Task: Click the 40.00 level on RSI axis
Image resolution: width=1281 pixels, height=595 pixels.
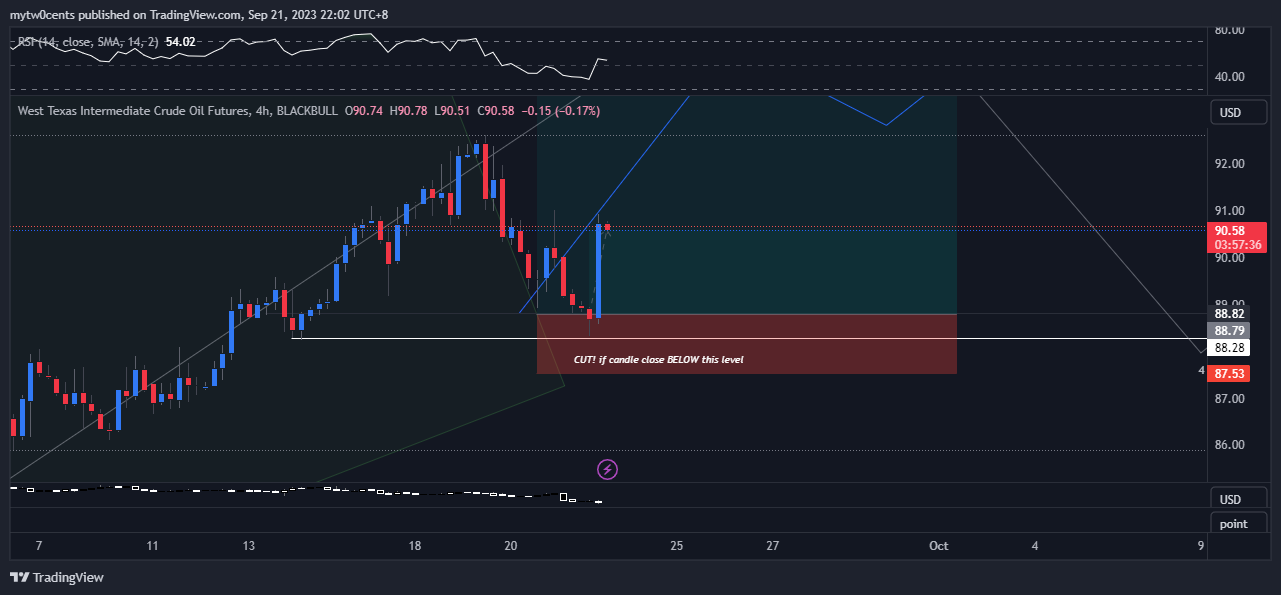Action: click(1229, 77)
